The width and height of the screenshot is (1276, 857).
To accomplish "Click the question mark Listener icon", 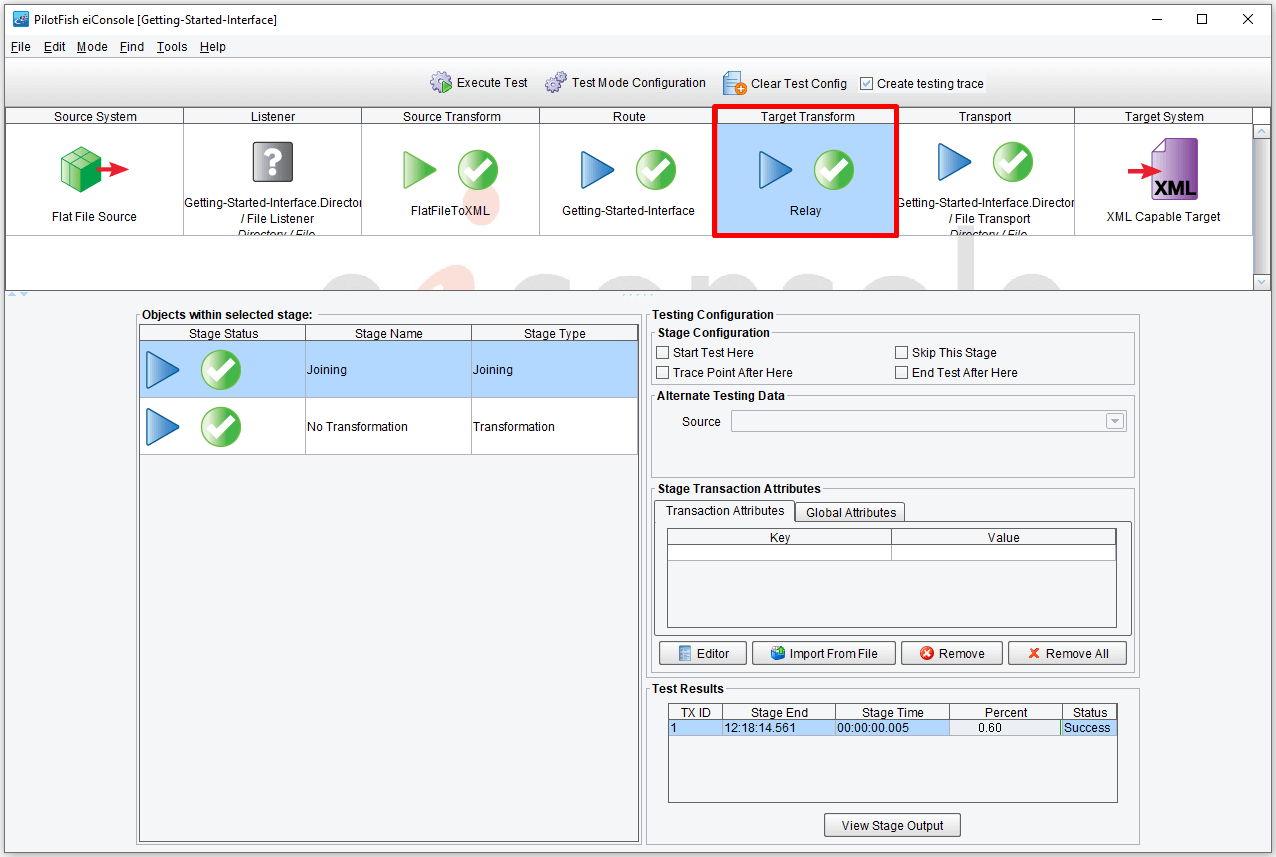I will click(x=273, y=161).
